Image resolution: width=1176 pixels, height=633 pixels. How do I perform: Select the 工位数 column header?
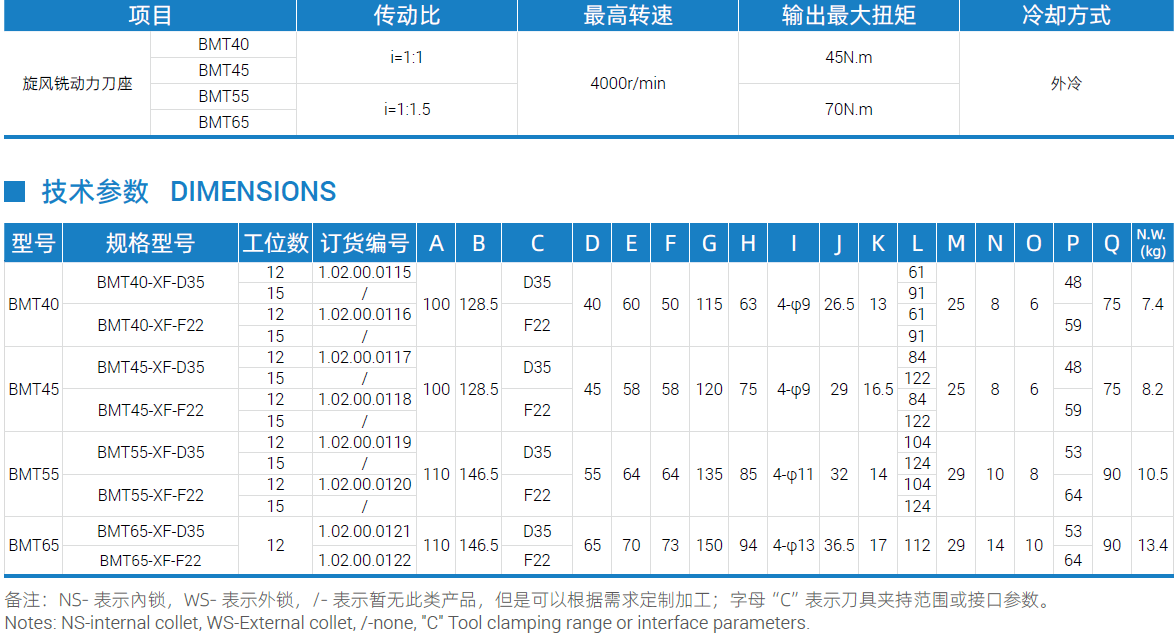pyautogui.click(x=275, y=243)
